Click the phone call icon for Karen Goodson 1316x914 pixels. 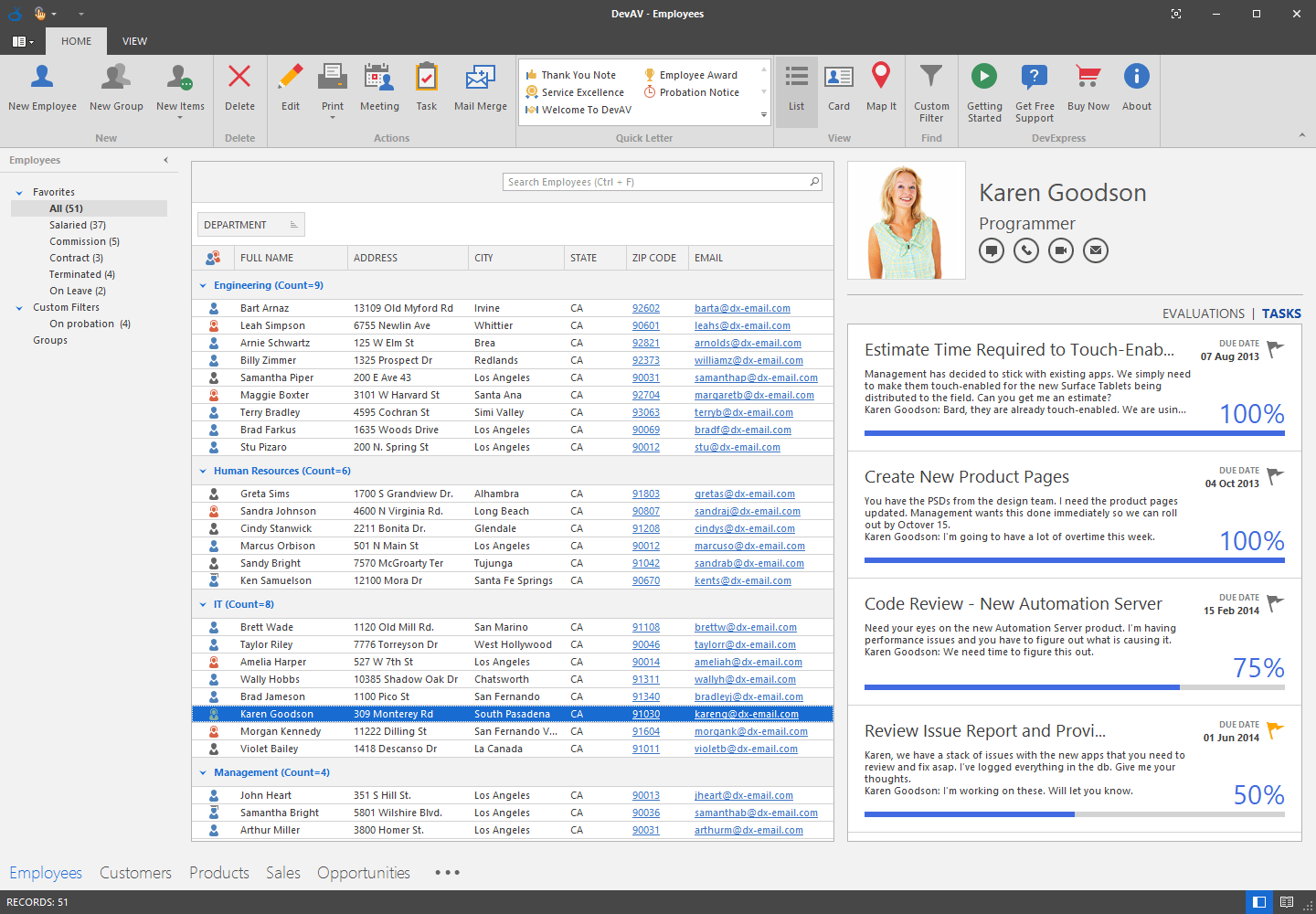coord(1026,250)
